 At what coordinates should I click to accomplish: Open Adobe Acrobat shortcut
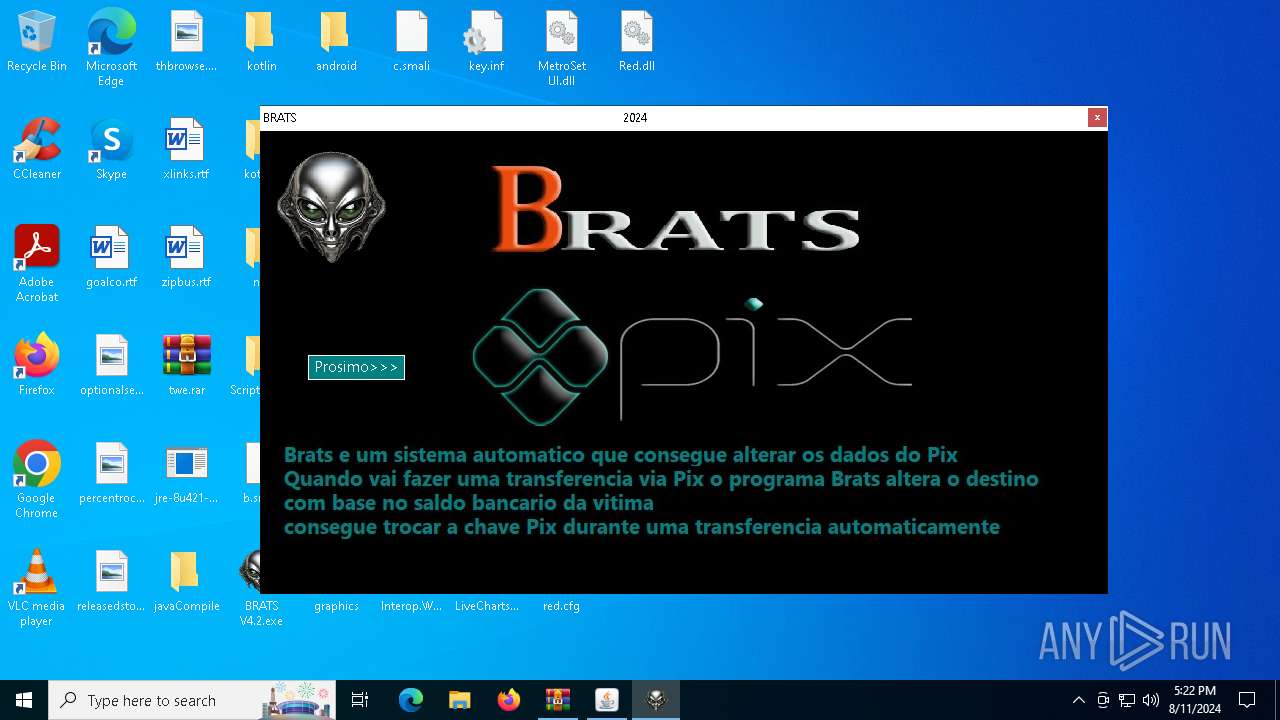[37, 264]
